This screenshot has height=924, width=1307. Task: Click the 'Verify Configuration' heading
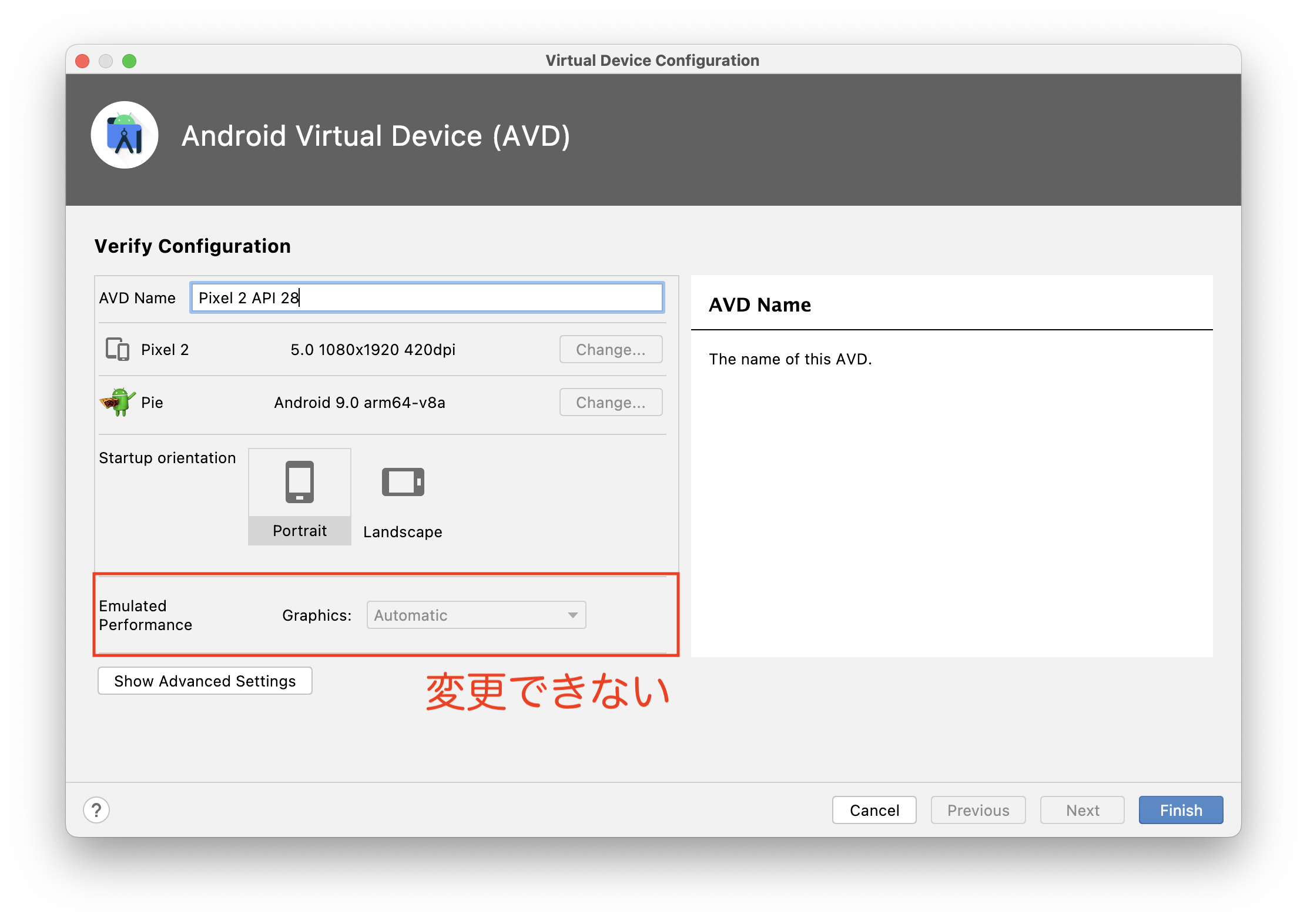point(192,246)
